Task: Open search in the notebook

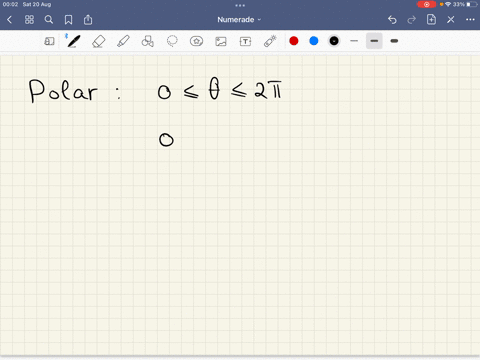Action: click(x=49, y=20)
